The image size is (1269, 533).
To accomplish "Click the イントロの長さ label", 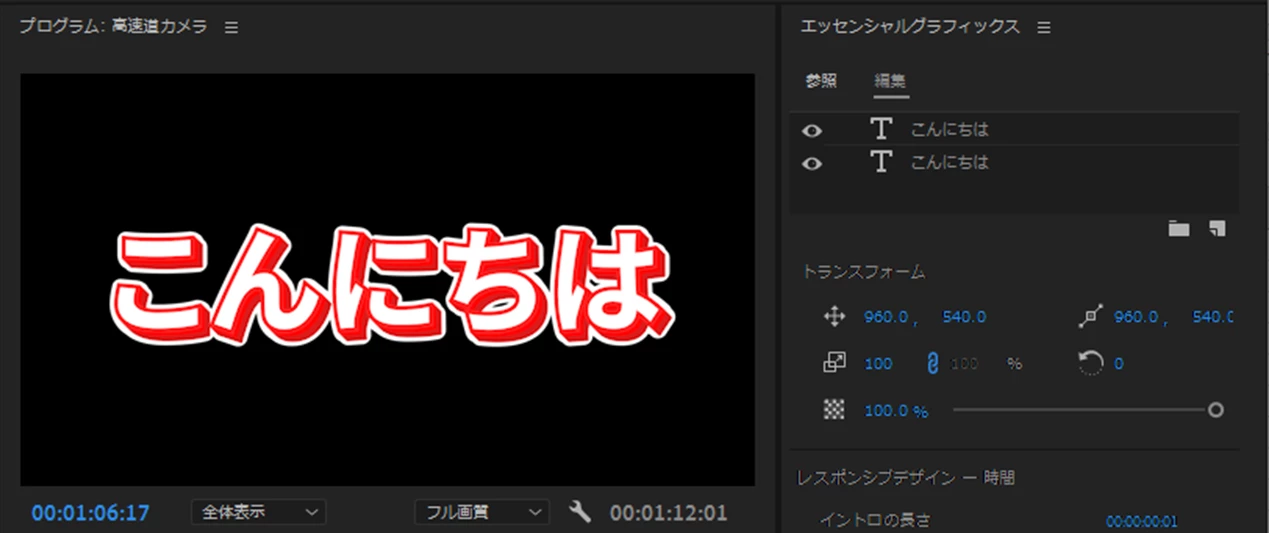I will (875, 520).
